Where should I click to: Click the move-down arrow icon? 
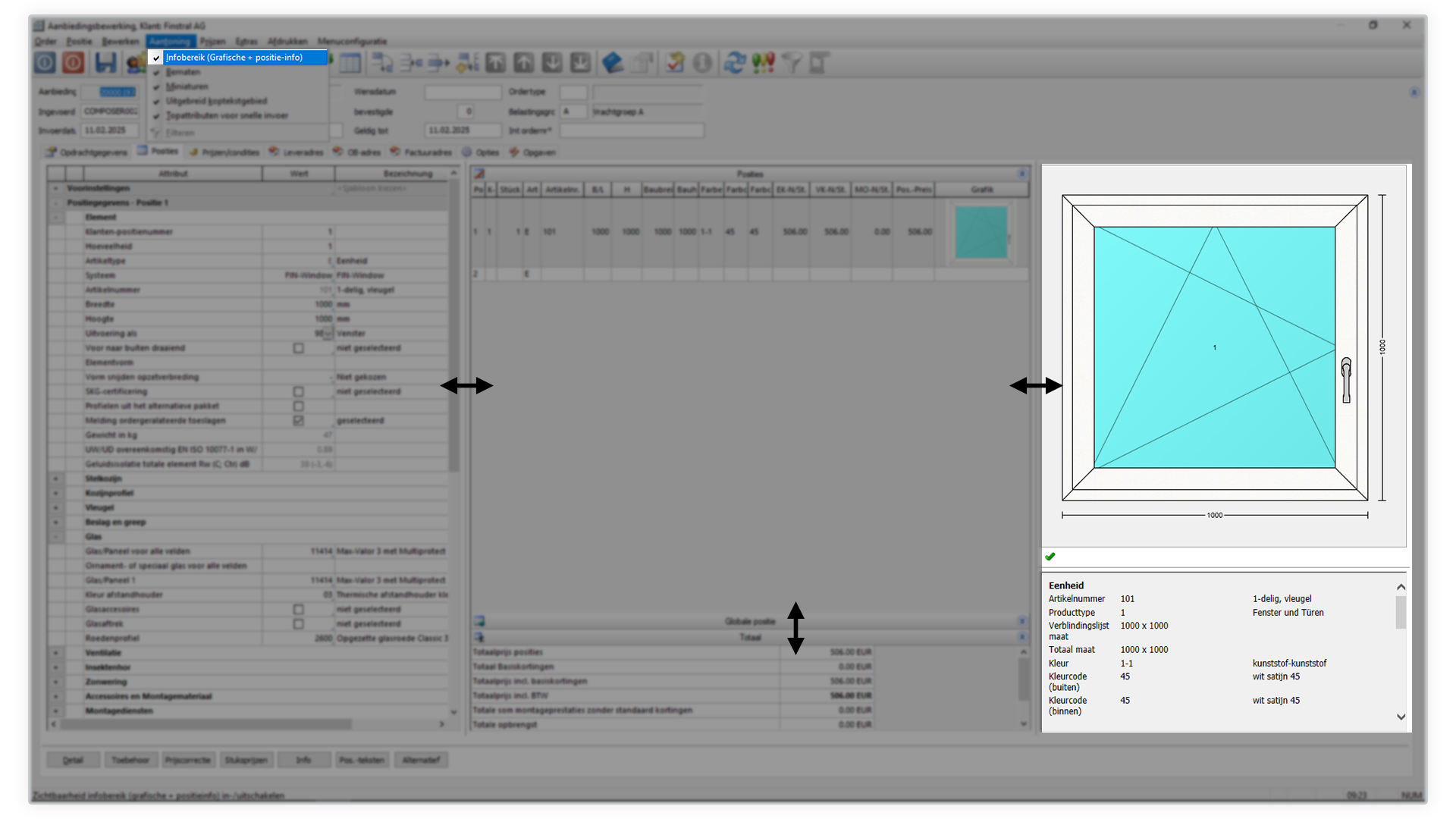point(552,62)
